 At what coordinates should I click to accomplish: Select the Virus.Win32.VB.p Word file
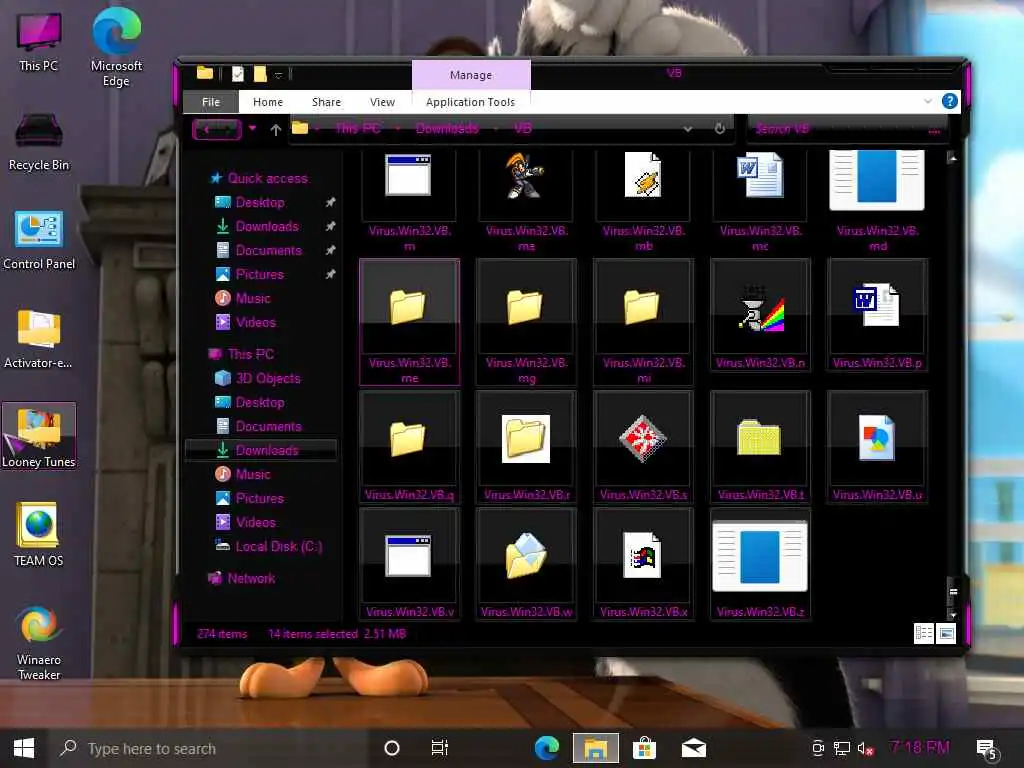[877, 315]
